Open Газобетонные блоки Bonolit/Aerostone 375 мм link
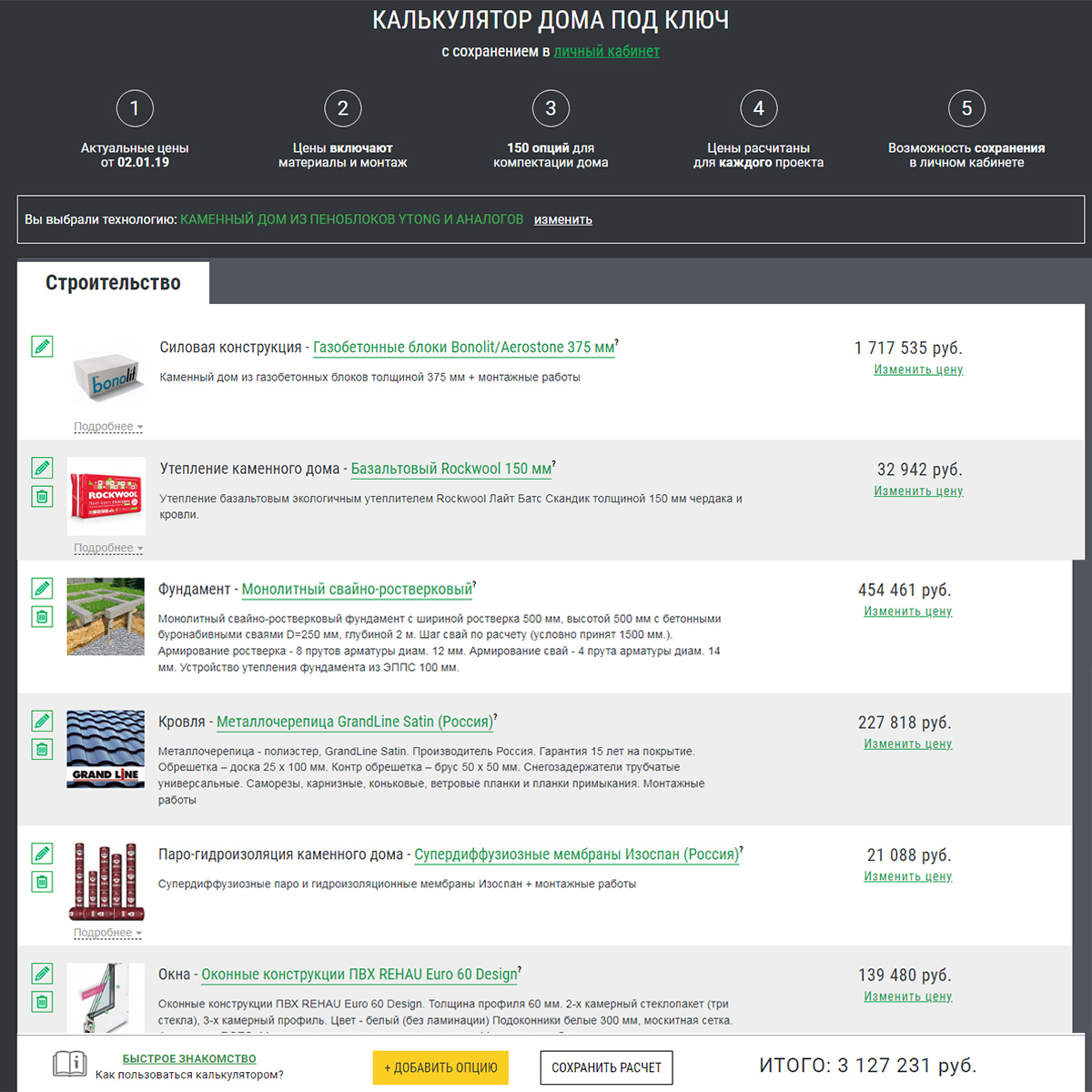This screenshot has height=1092, width=1092. point(464,348)
